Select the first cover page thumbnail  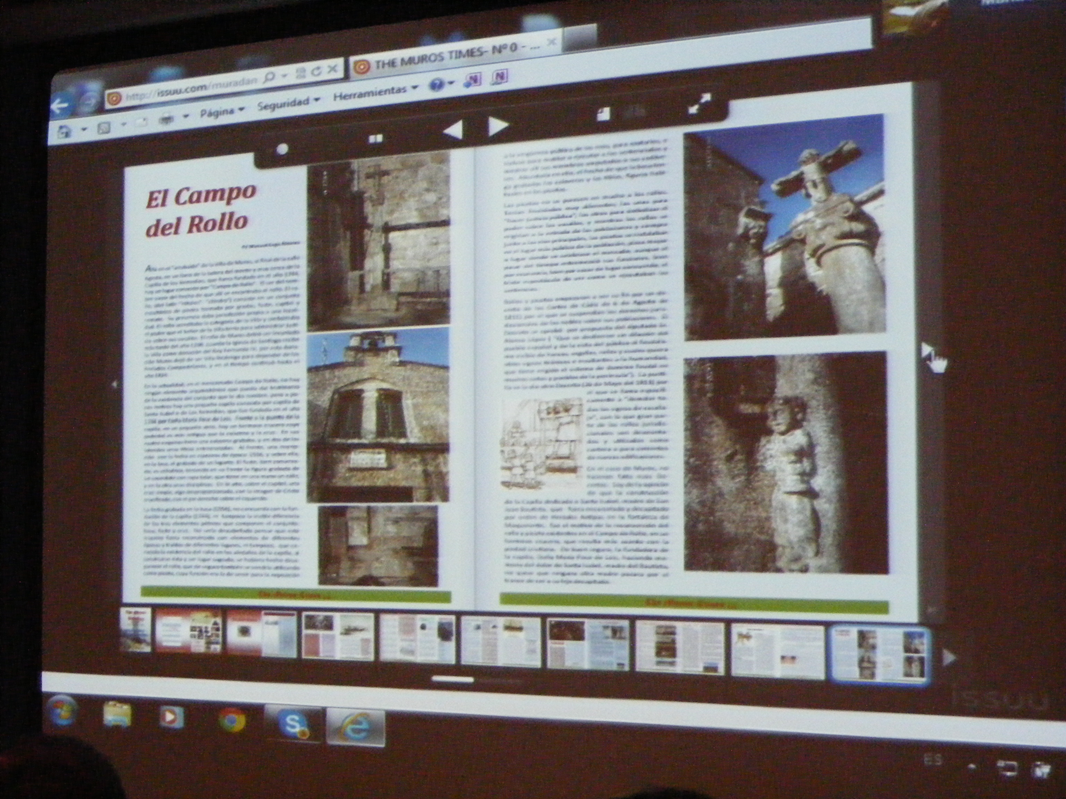136,630
